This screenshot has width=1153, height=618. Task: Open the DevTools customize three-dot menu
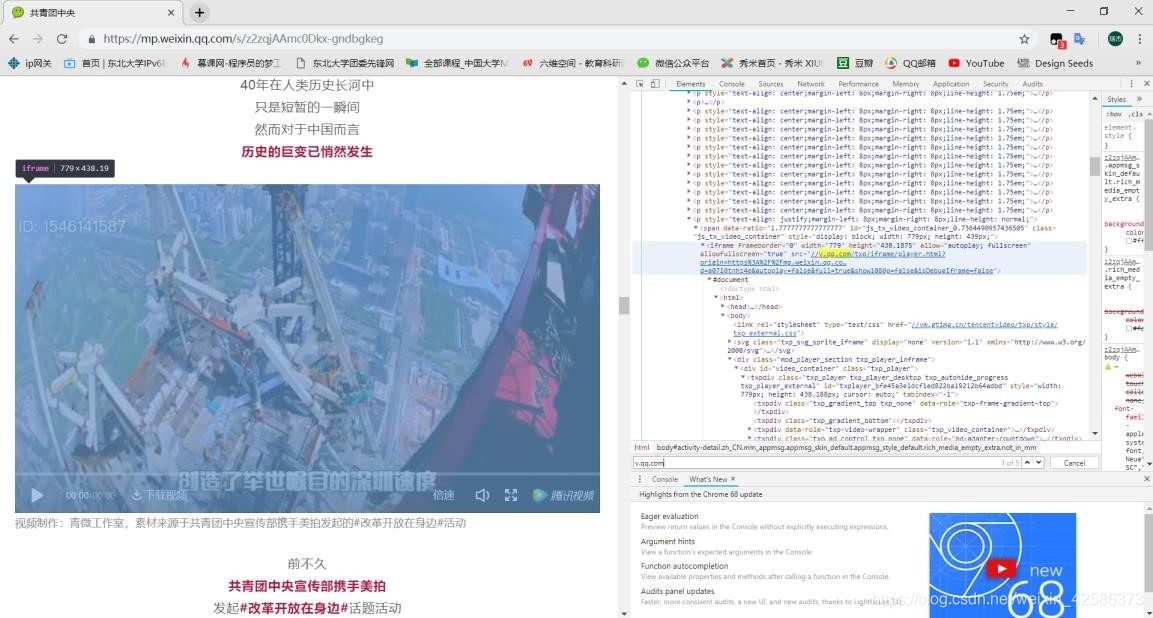1131,84
